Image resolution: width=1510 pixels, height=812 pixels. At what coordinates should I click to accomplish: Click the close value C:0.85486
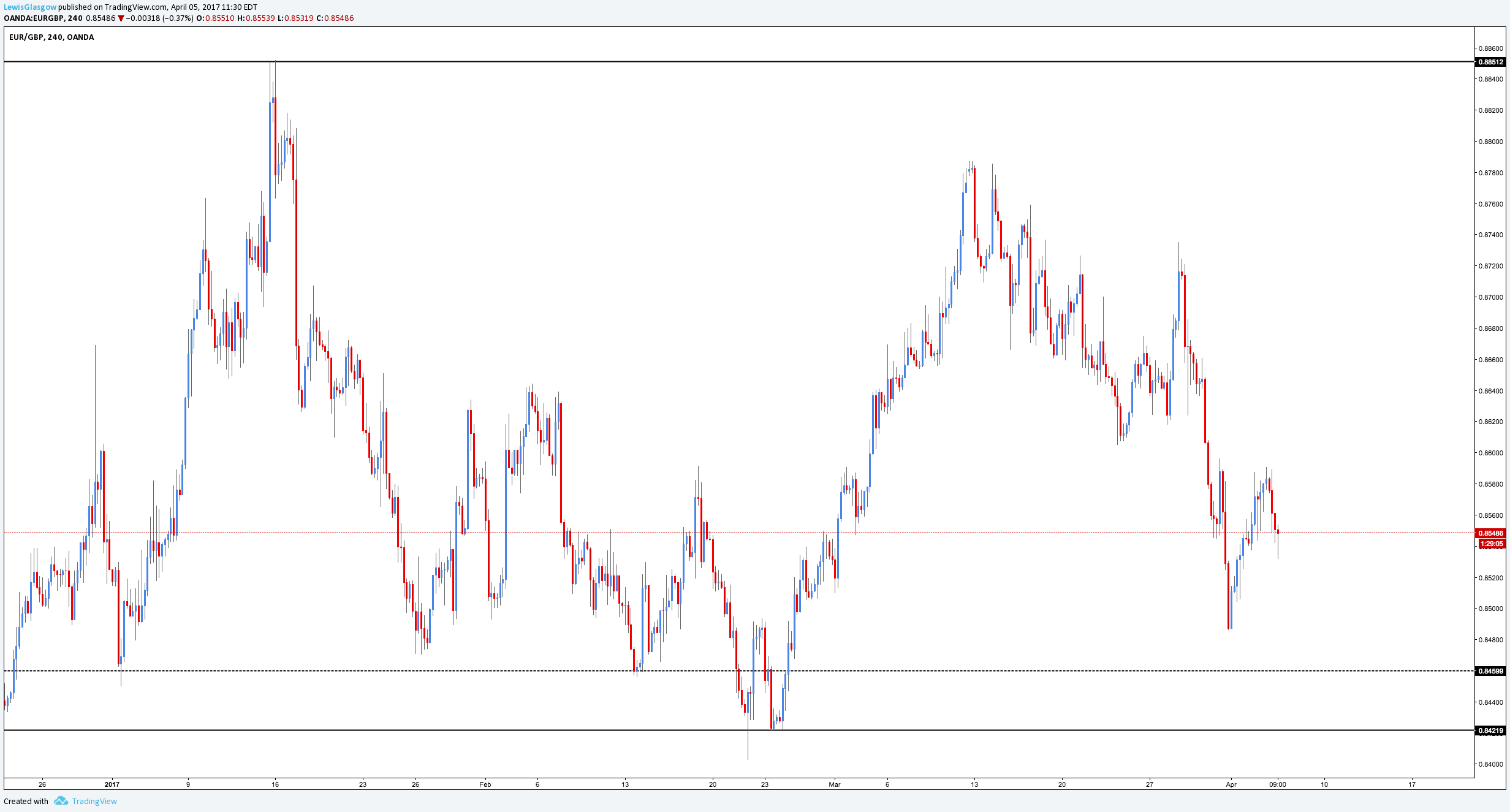click(335, 18)
